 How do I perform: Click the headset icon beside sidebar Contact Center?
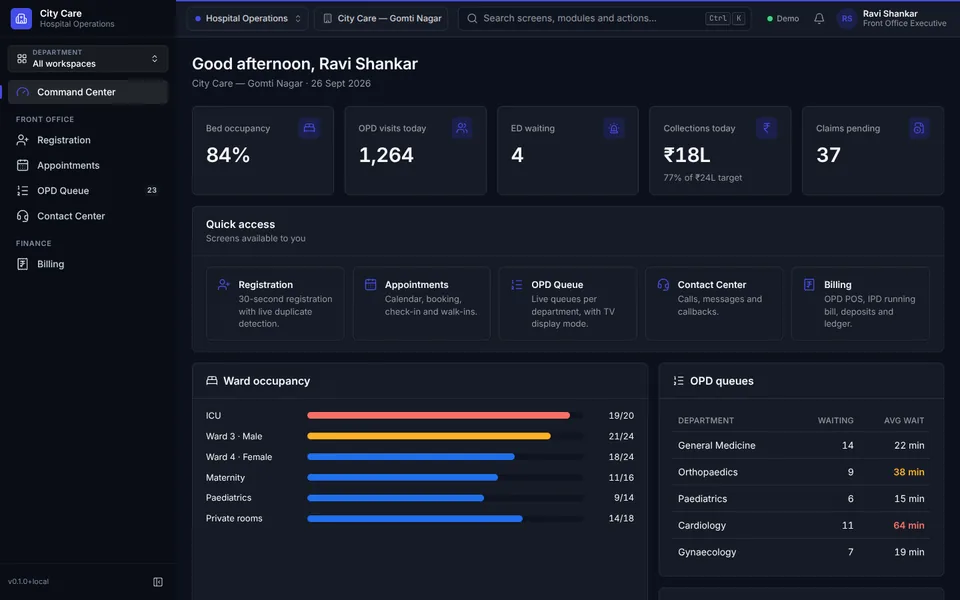pos(23,216)
